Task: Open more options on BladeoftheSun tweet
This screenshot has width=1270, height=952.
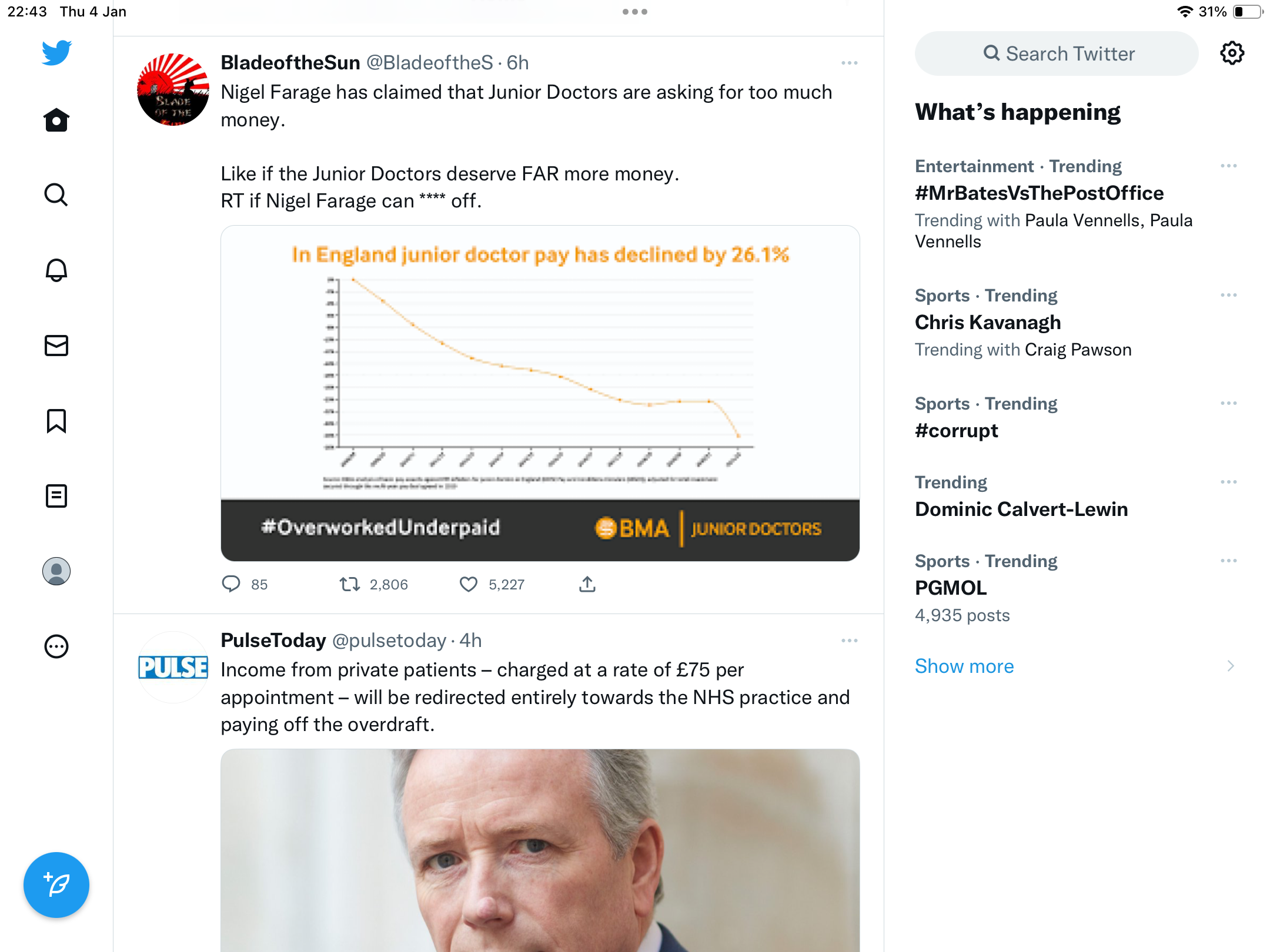Action: [850, 63]
